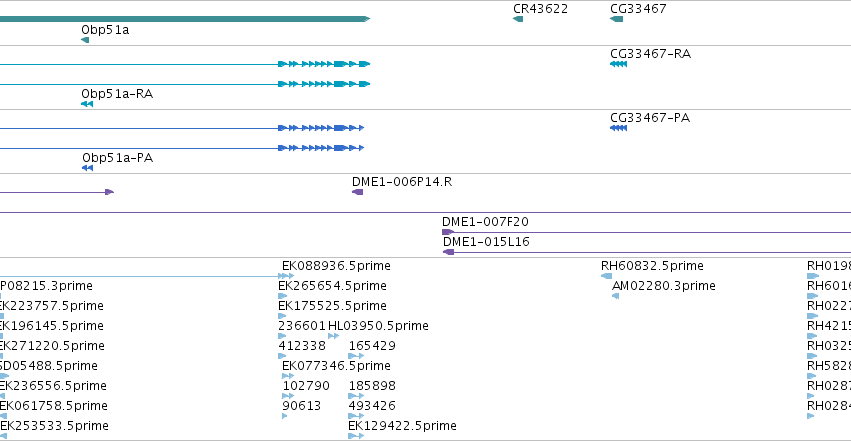Click the CG33467-PA CDS glyph
This screenshot has height=441, width=851.
618,128
